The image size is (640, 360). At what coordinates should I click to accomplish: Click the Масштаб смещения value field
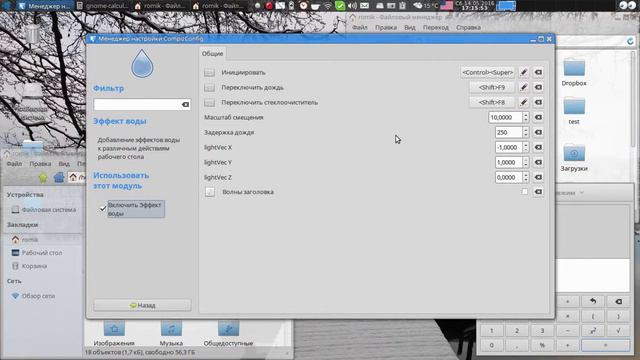[x=505, y=117]
